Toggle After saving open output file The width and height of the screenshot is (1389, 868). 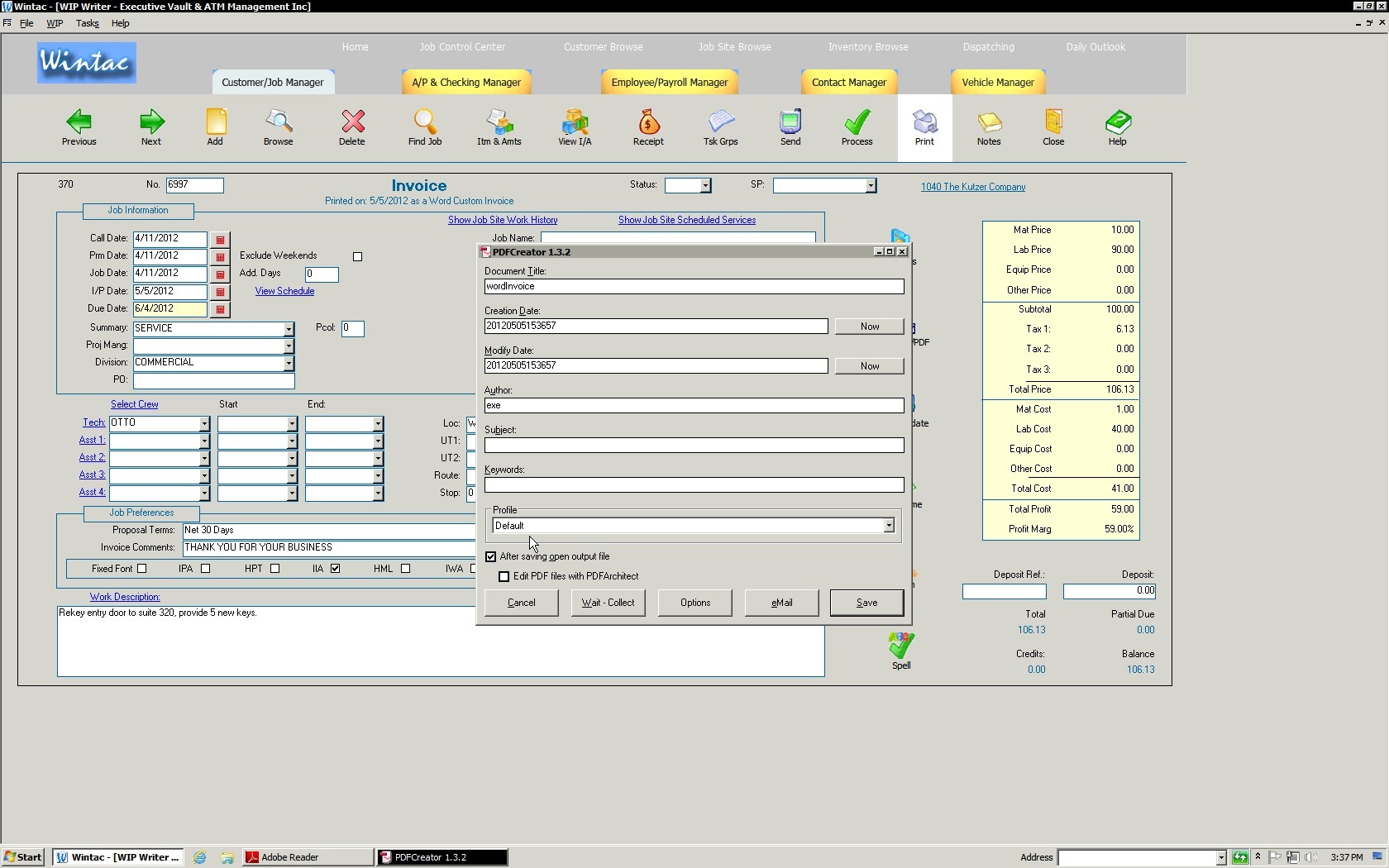(x=491, y=556)
